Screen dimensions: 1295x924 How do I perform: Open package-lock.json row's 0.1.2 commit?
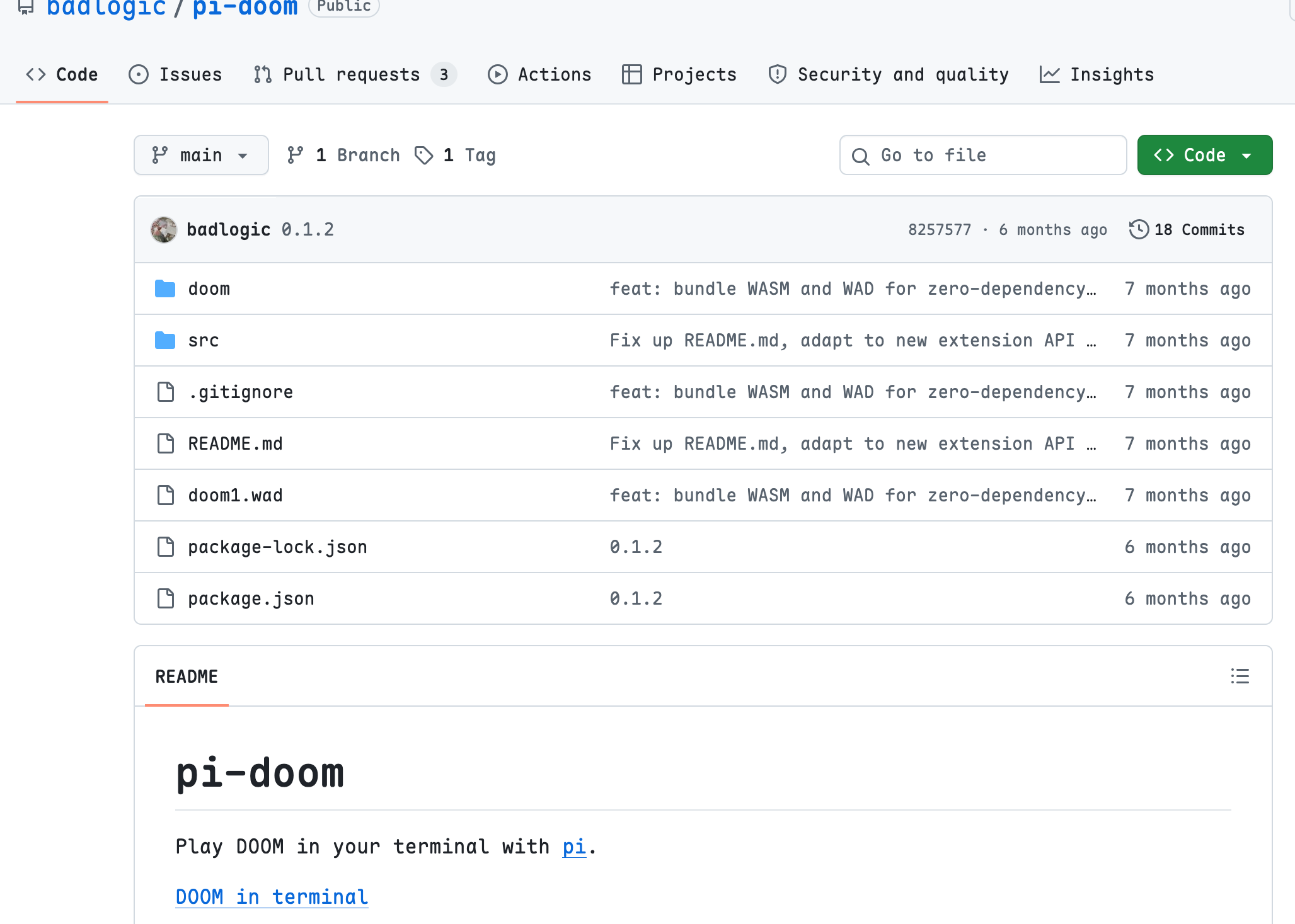click(636, 547)
